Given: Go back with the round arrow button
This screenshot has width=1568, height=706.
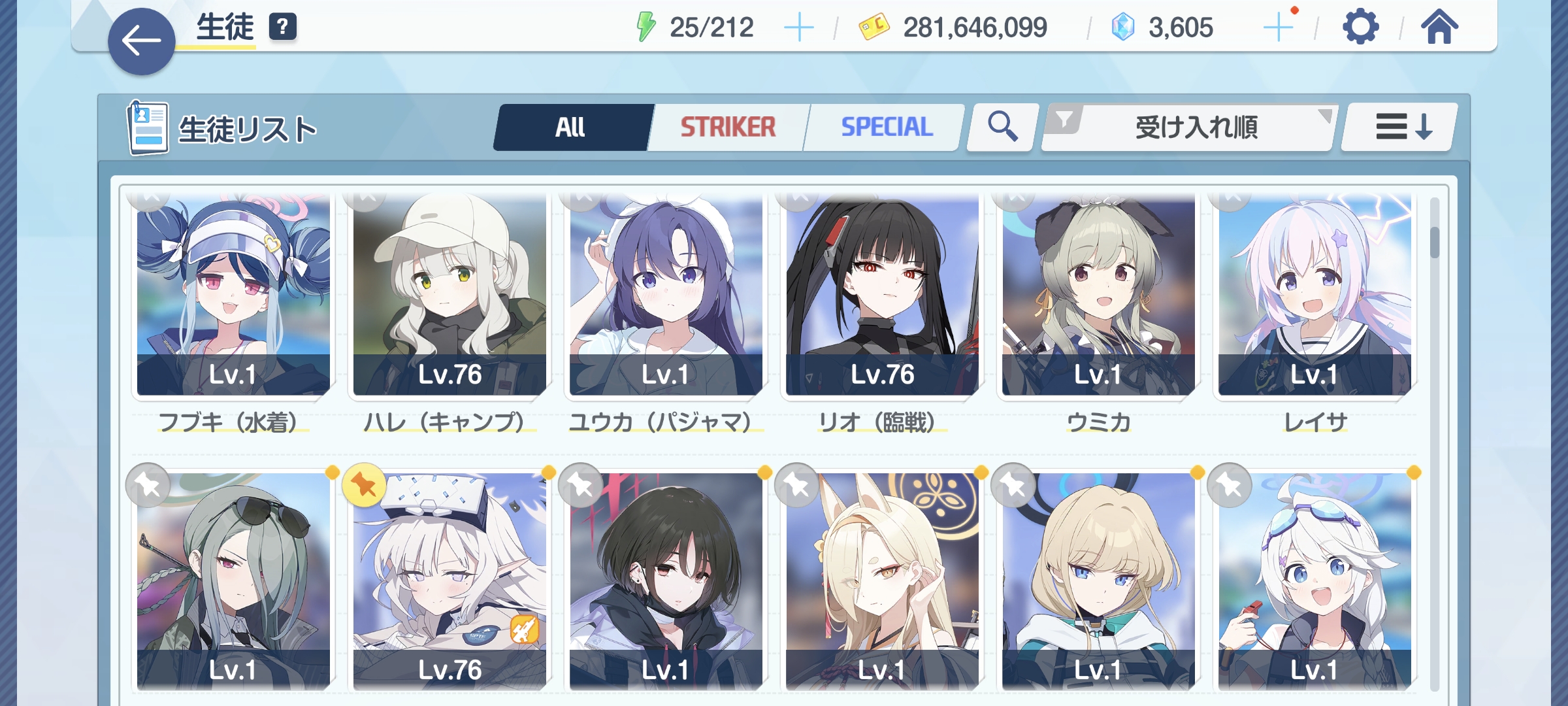Looking at the screenshot, I should 141,41.
